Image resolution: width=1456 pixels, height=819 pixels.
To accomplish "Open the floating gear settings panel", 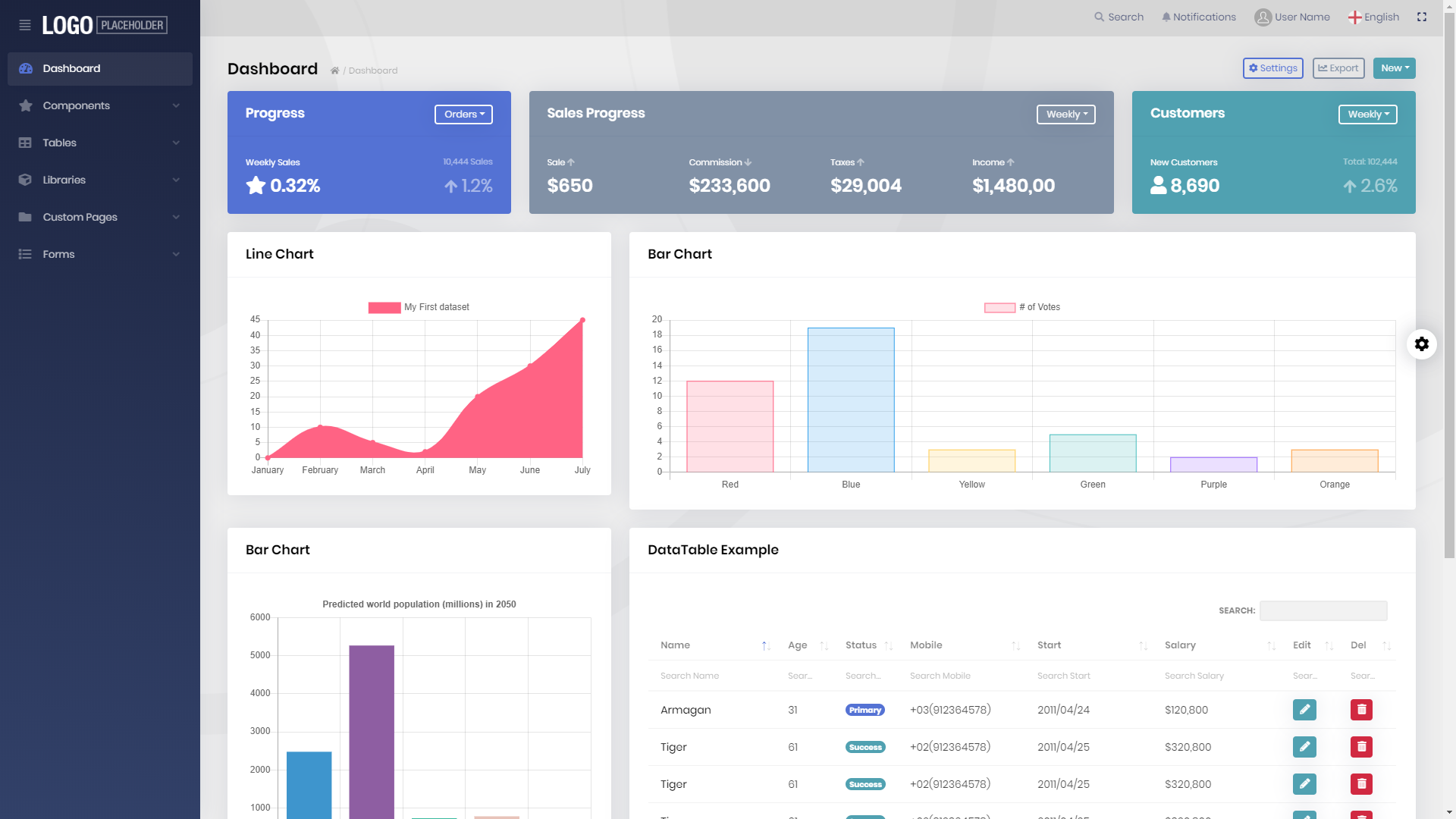I will tap(1422, 344).
